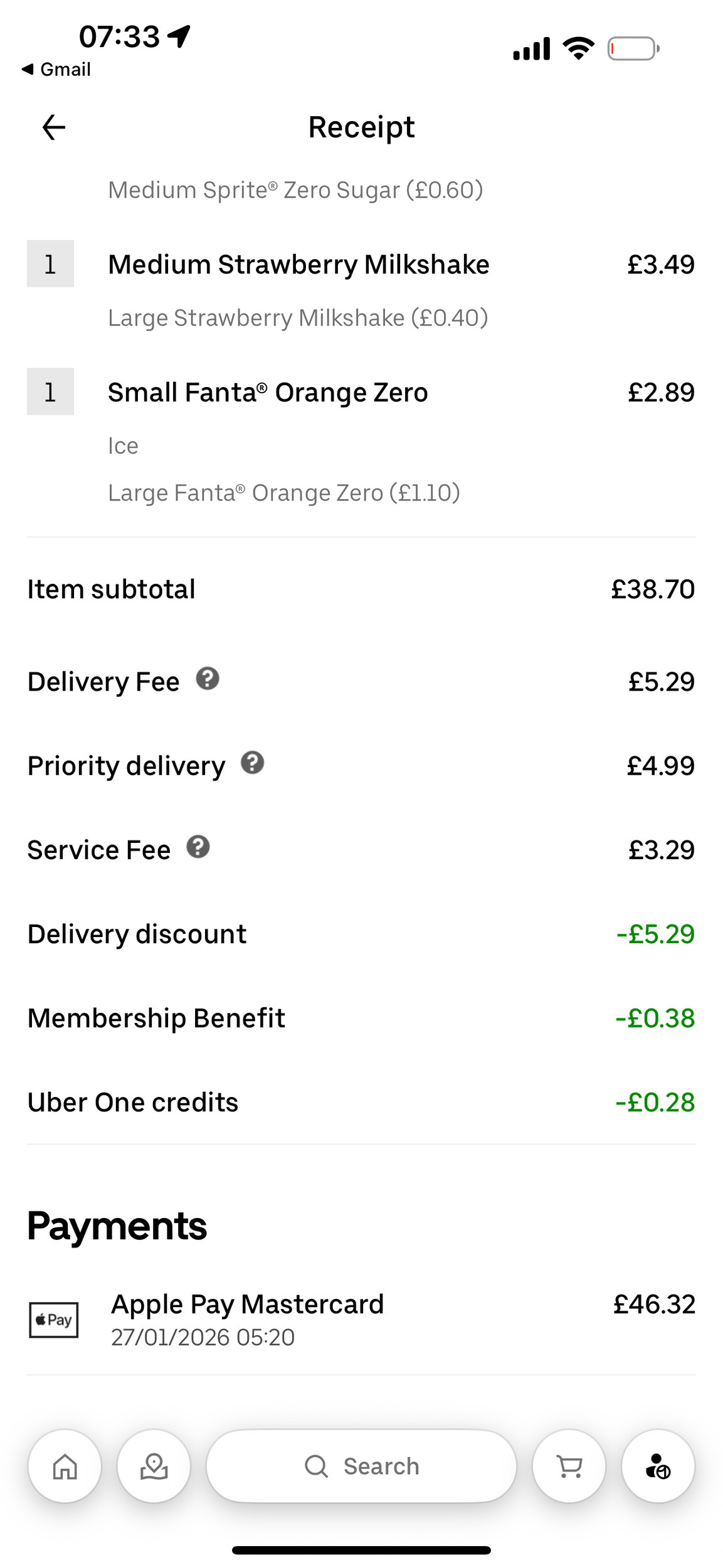Image resolution: width=723 pixels, height=1568 pixels.
Task: Tap quantity box beside Strawberry Milkshake
Action: [50, 264]
